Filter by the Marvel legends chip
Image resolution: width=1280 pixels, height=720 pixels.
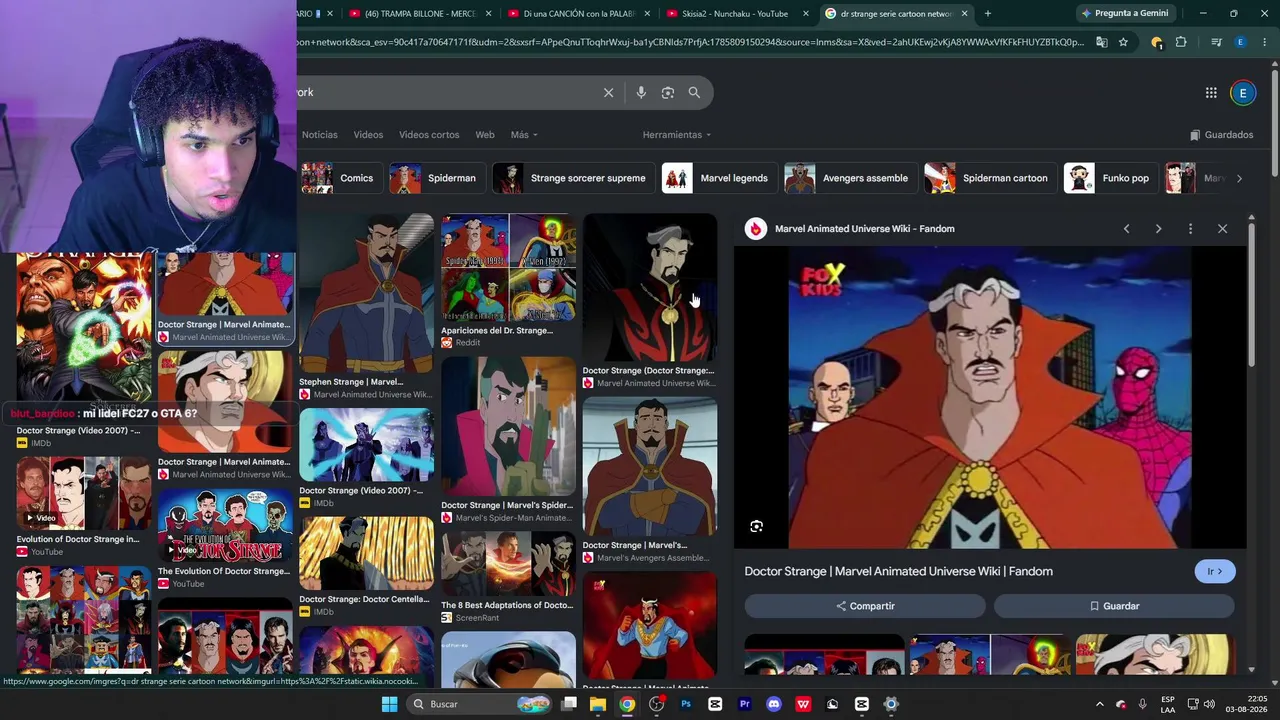(x=719, y=178)
